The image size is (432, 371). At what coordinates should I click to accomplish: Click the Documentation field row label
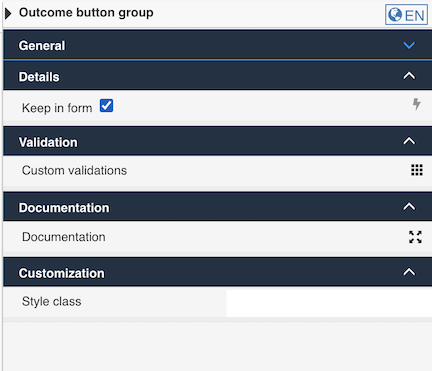tap(64, 237)
